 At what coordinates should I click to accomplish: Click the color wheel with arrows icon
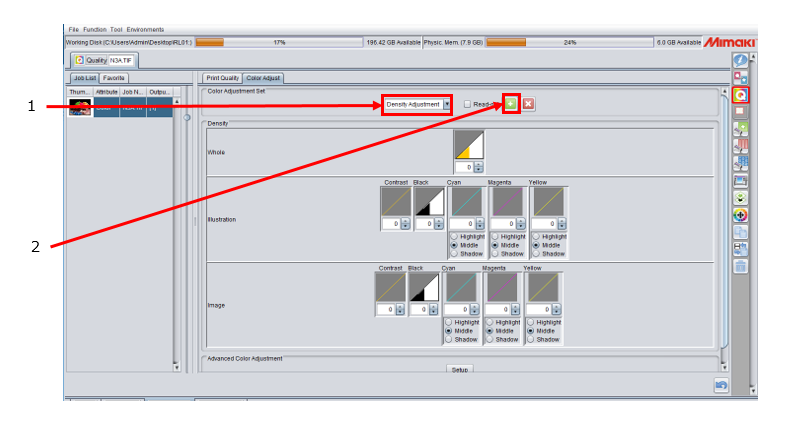[740, 215]
